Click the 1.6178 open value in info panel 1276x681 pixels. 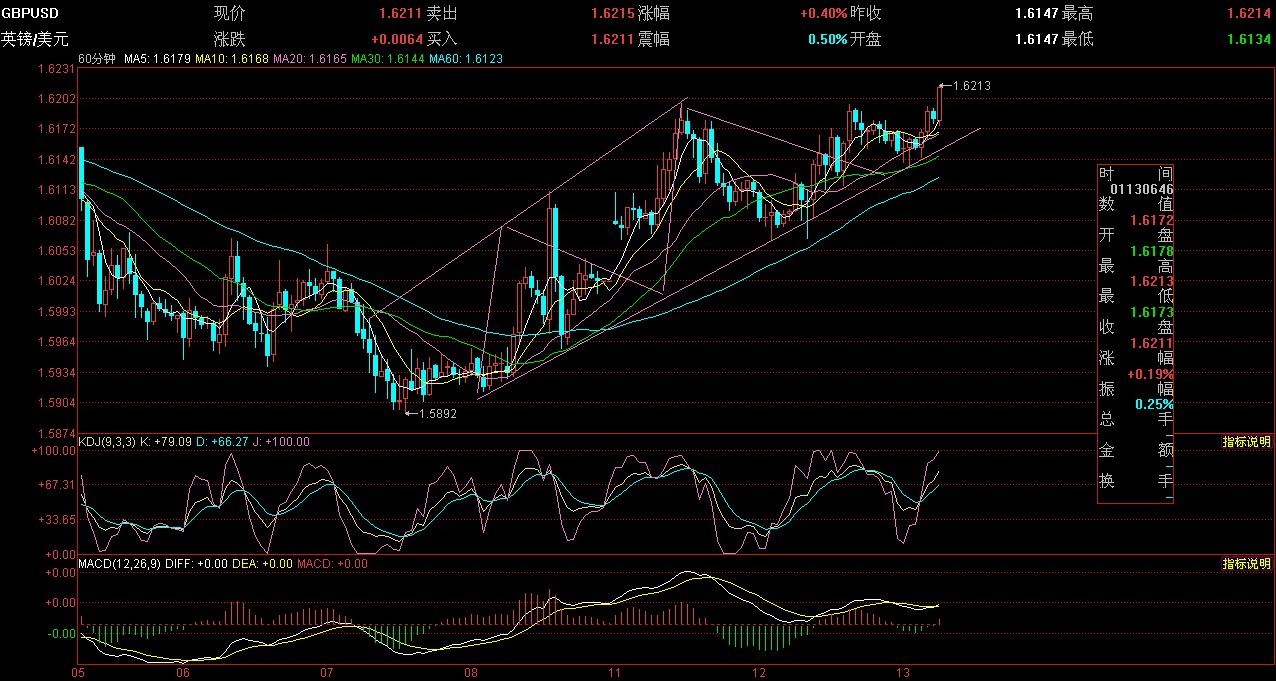click(x=1152, y=251)
